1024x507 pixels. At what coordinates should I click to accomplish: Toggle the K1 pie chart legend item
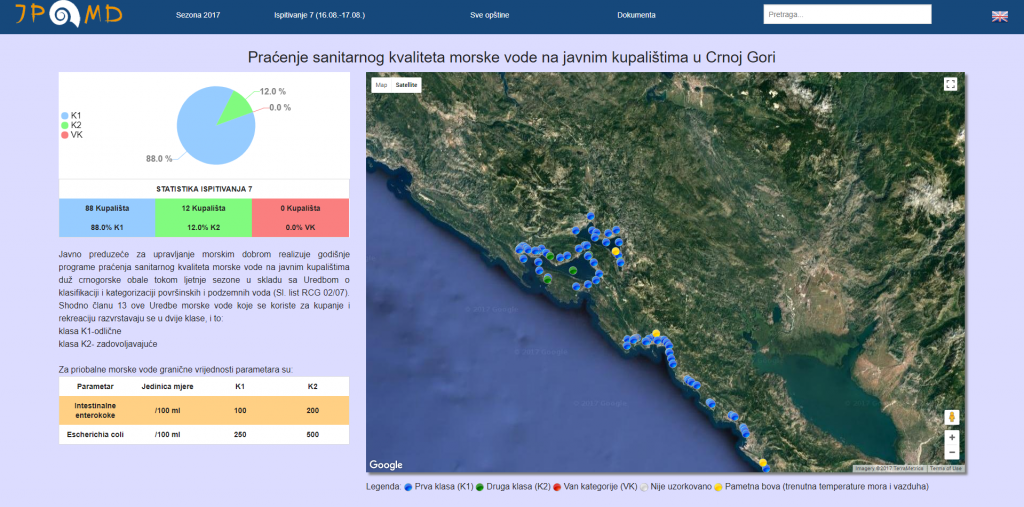point(71,115)
